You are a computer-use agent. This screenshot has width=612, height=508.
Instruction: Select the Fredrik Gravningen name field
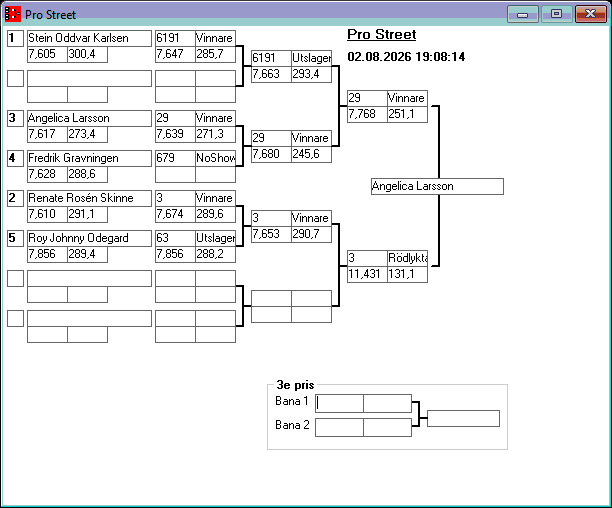[x=89, y=158]
